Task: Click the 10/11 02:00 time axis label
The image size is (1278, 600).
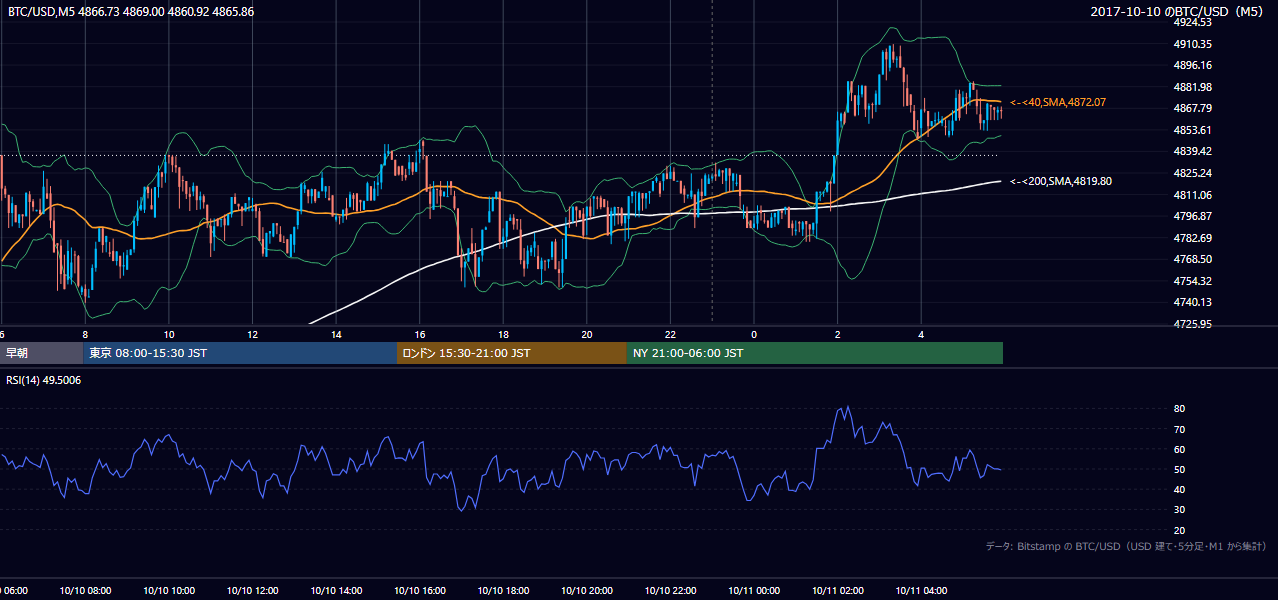Action: point(837,591)
